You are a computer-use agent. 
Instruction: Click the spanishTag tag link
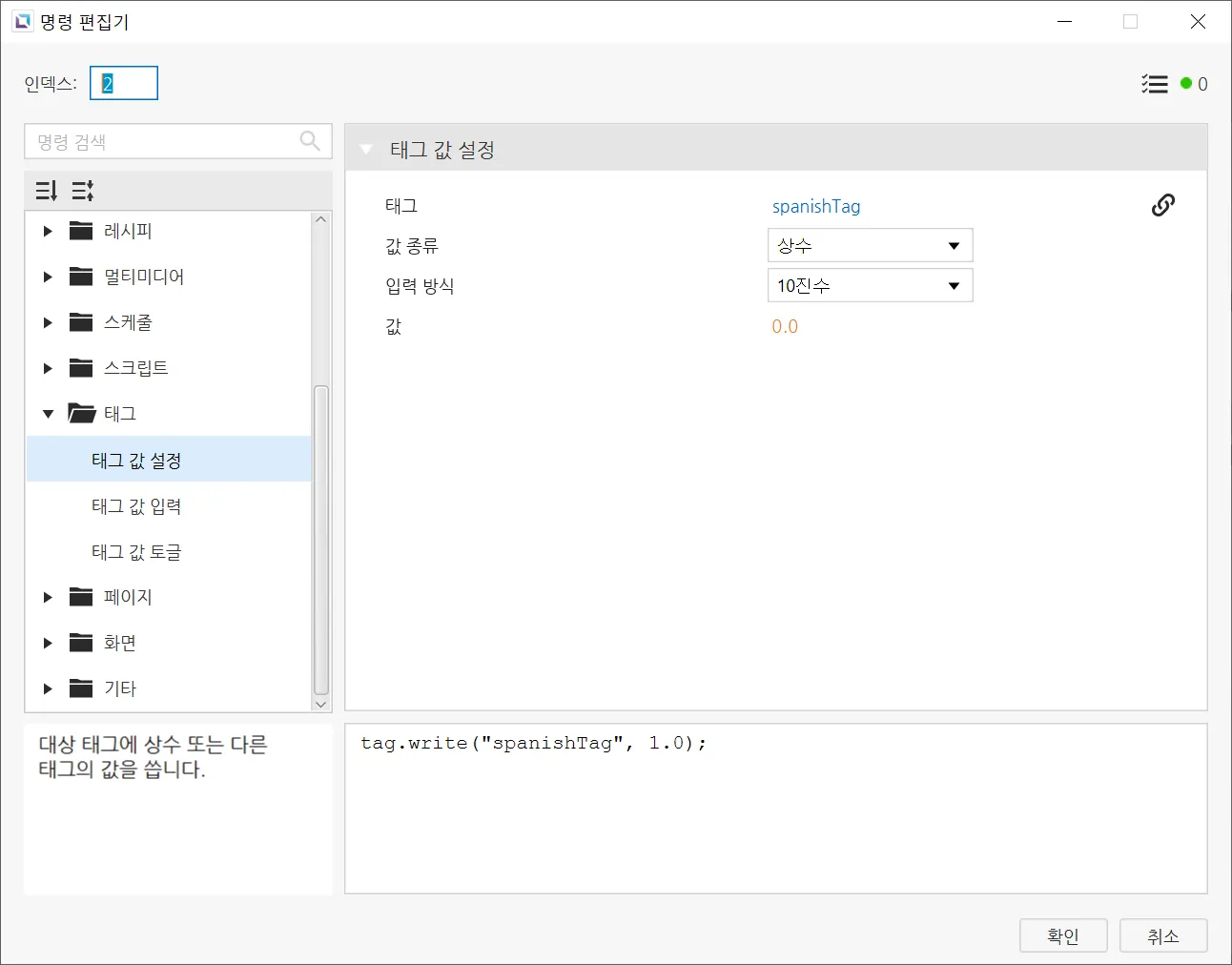[815, 206]
